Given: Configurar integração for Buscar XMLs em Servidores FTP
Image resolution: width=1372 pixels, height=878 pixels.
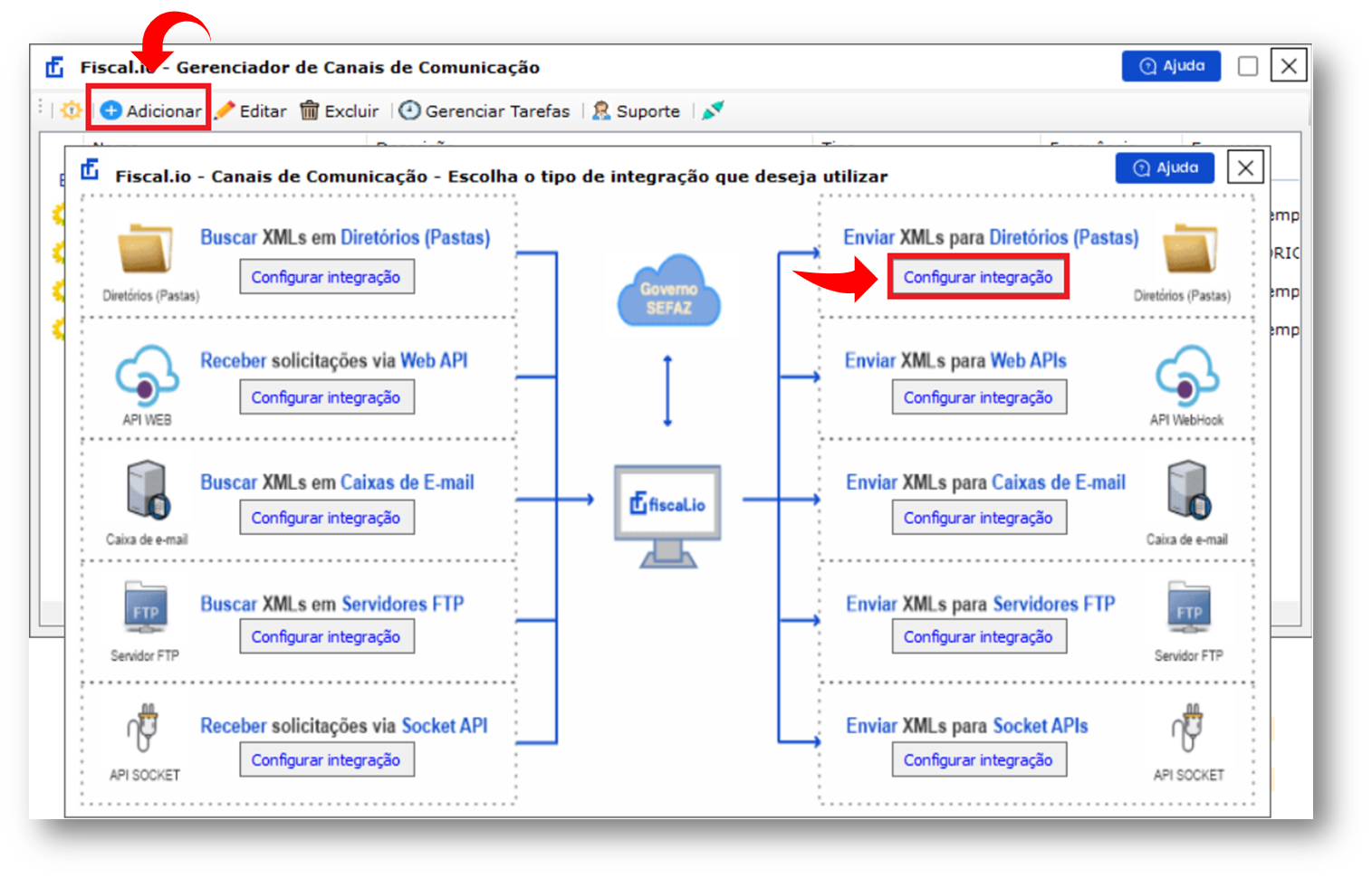Looking at the screenshot, I should pyautogui.click(x=327, y=636).
